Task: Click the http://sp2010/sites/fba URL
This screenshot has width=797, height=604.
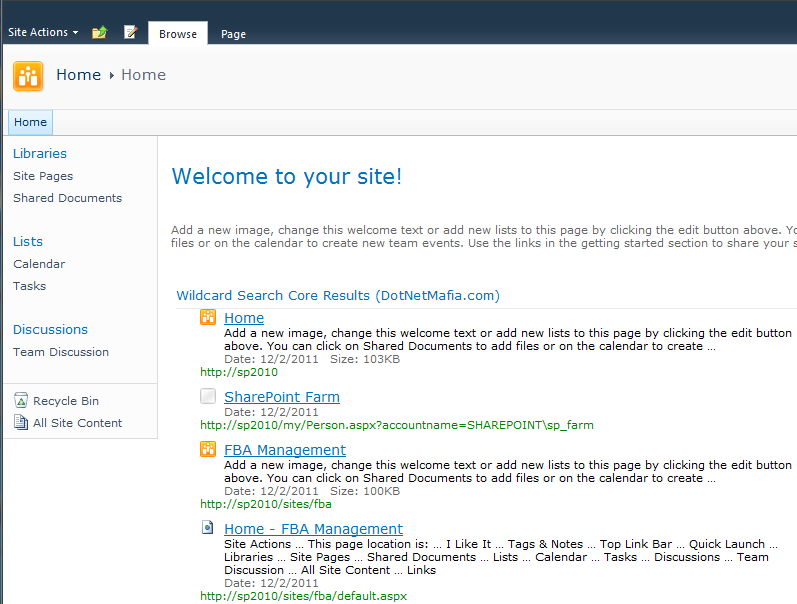Action: click(x=266, y=504)
